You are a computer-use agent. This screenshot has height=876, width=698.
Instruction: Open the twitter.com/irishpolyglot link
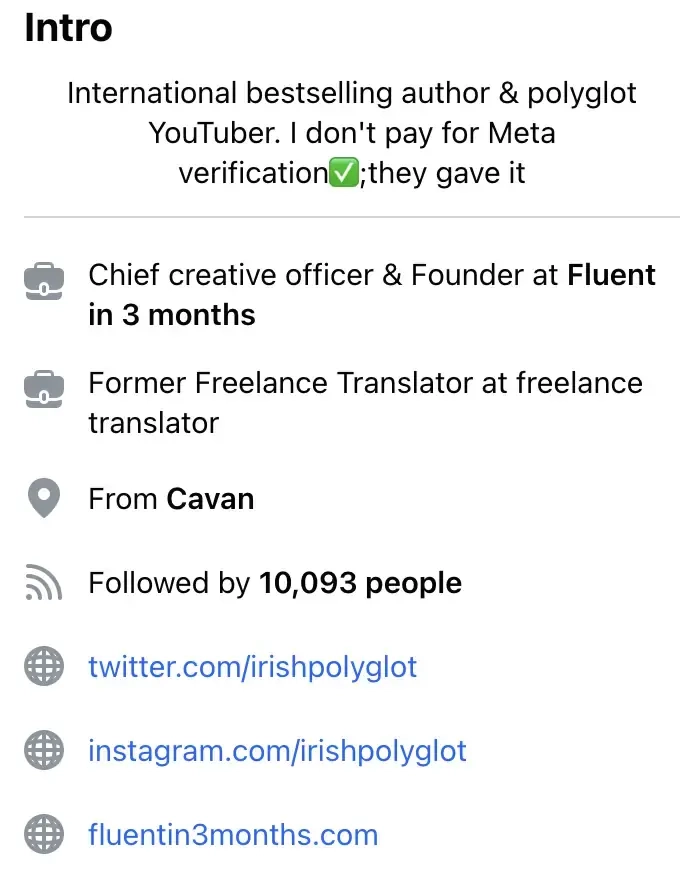[252, 667]
